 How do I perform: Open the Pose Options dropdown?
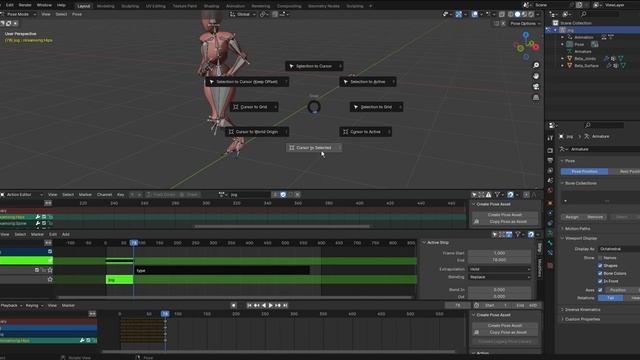(x=525, y=24)
